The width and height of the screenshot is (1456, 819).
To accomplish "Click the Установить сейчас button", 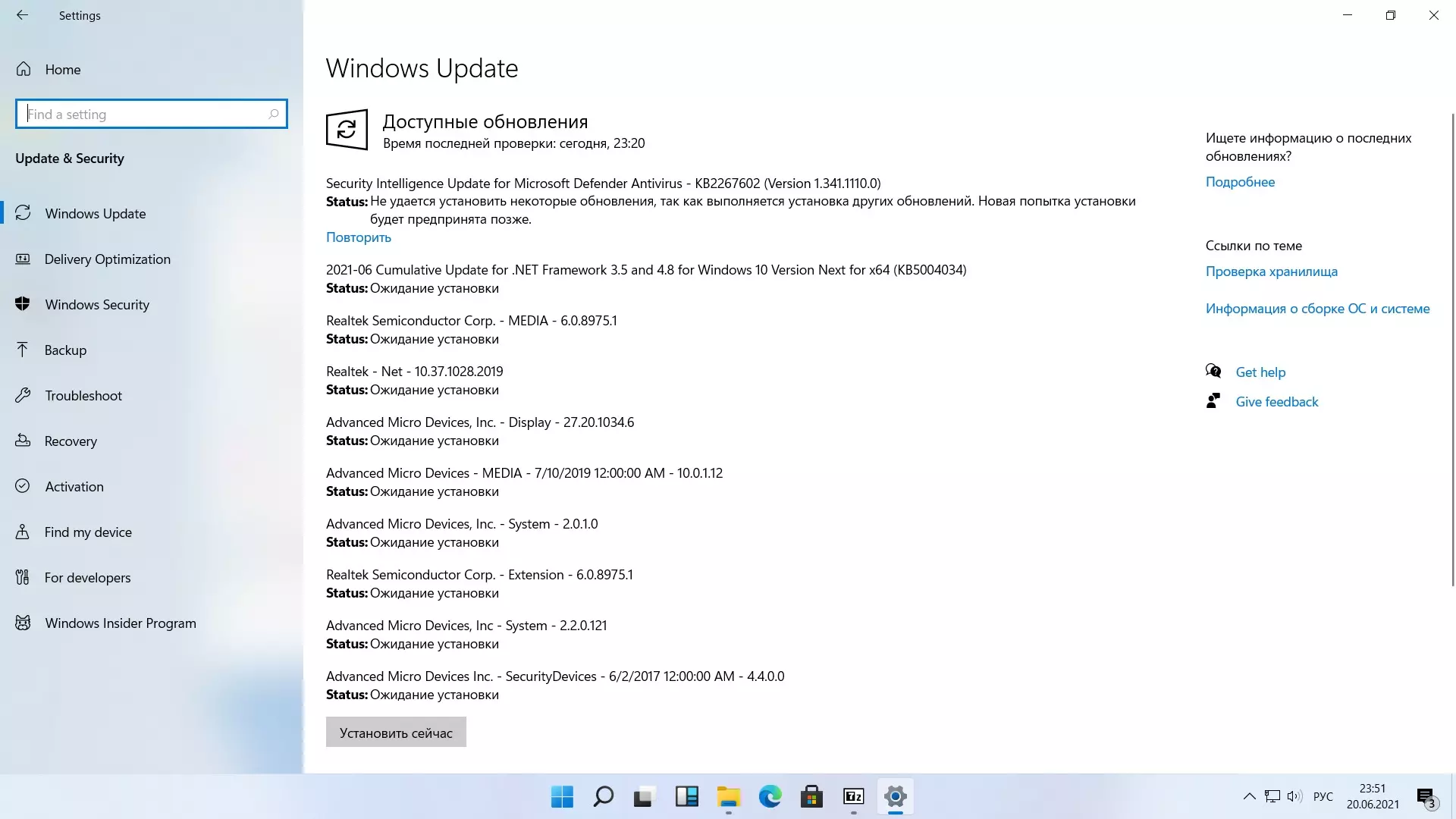I will [396, 733].
